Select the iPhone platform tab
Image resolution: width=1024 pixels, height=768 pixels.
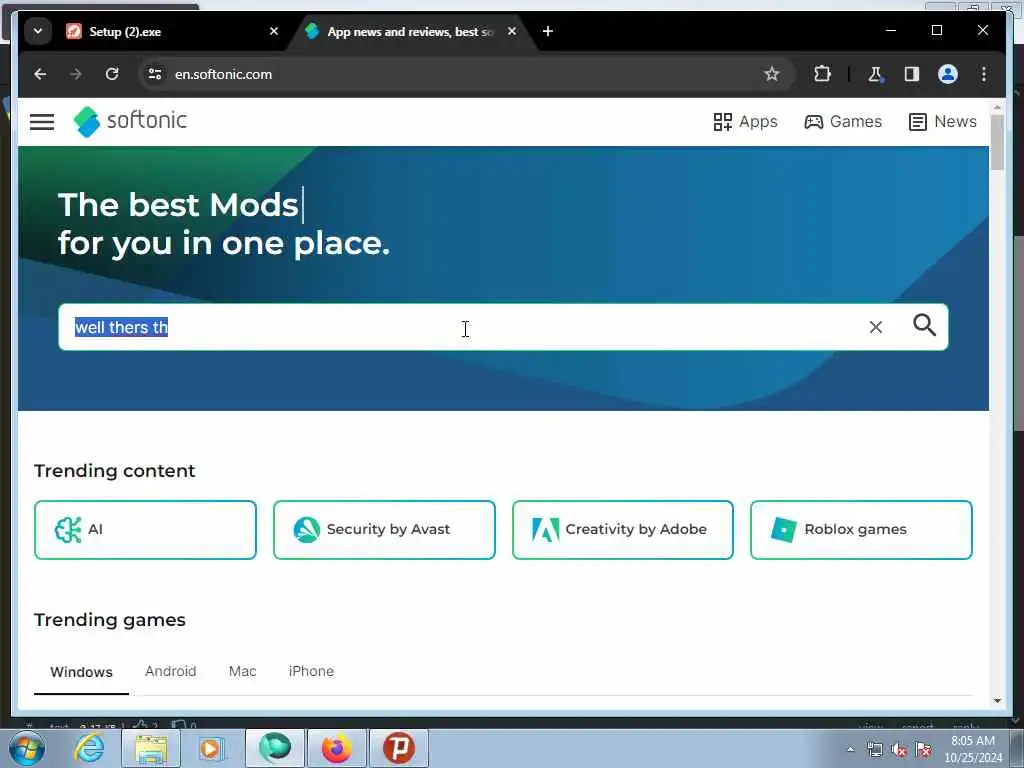pos(311,671)
